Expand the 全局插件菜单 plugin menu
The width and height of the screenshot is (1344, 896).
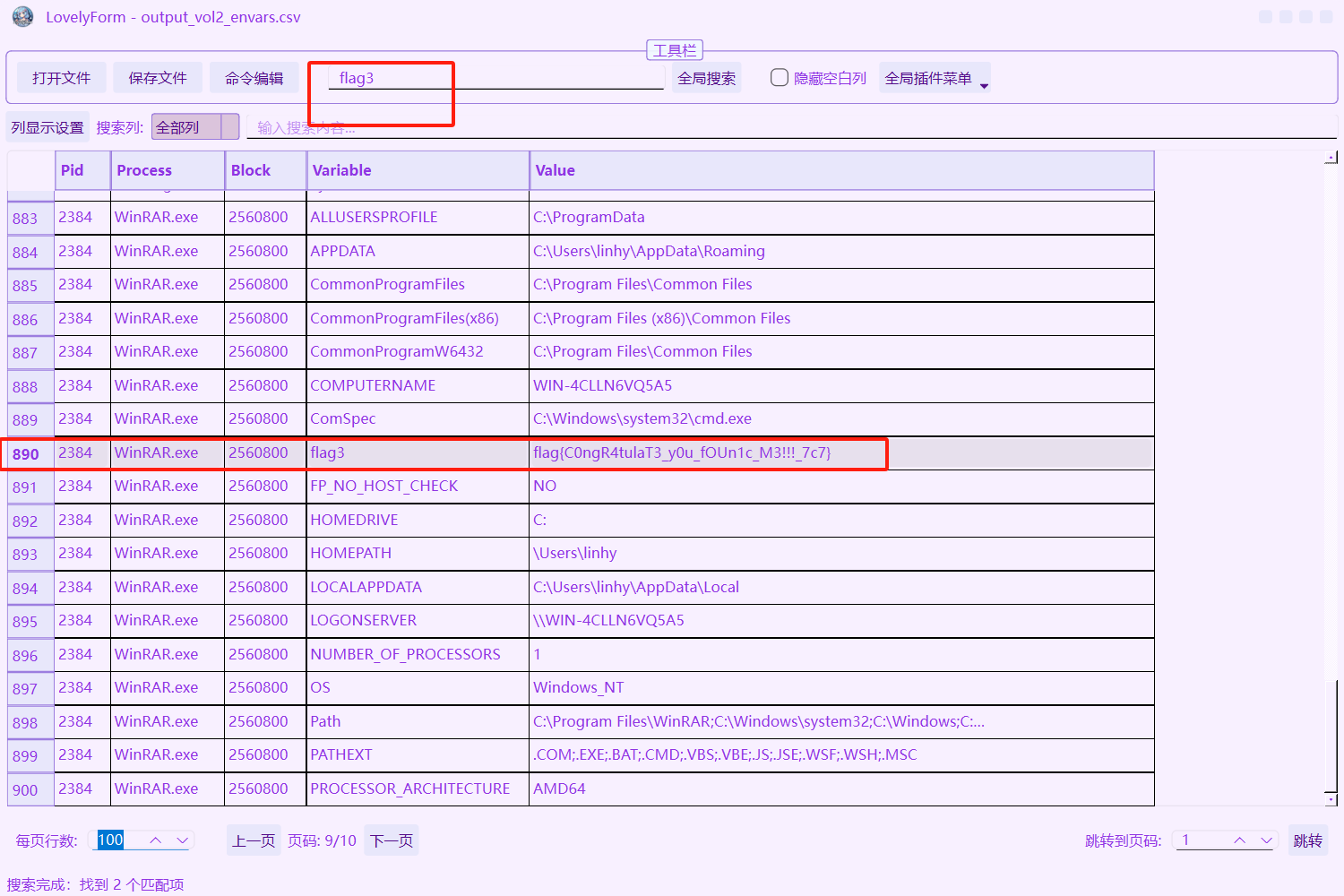click(935, 78)
